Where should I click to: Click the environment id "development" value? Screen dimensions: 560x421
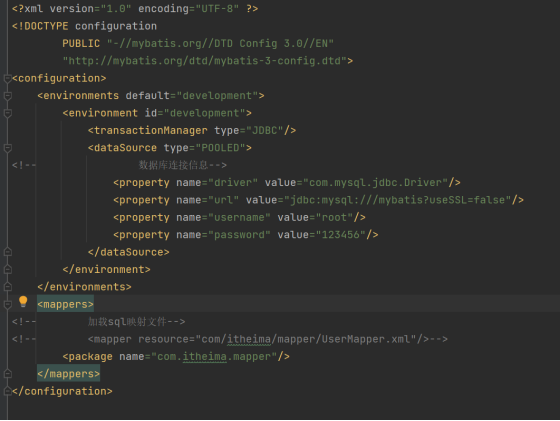pos(205,113)
